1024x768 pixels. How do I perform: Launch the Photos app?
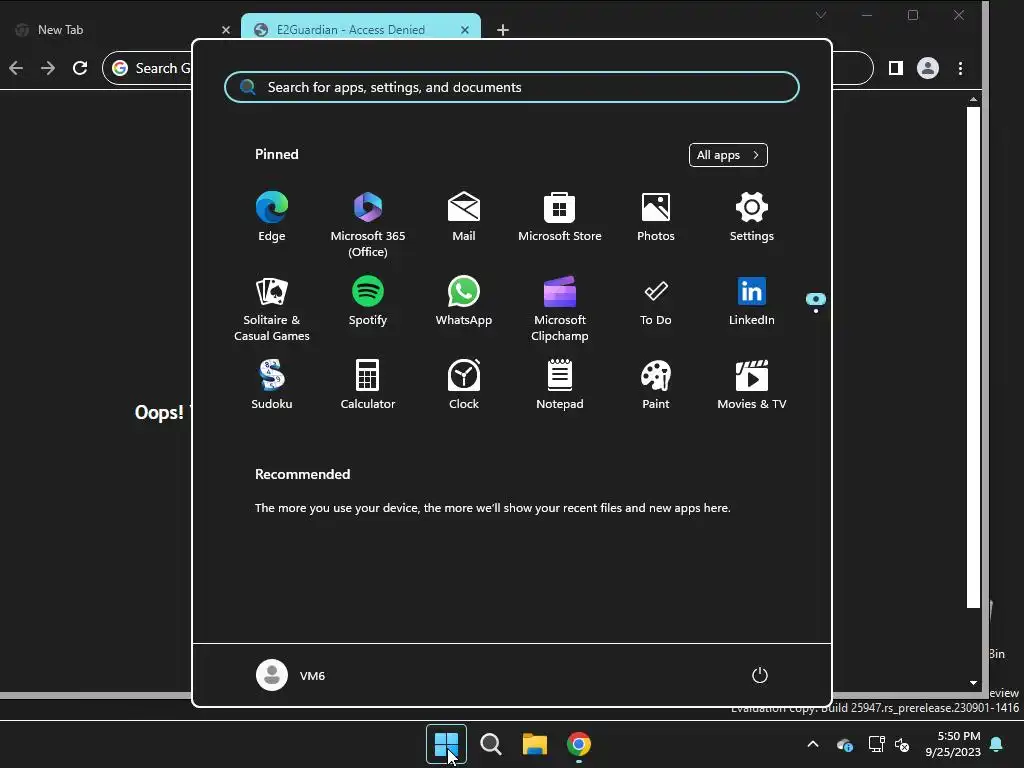pyautogui.click(x=656, y=217)
